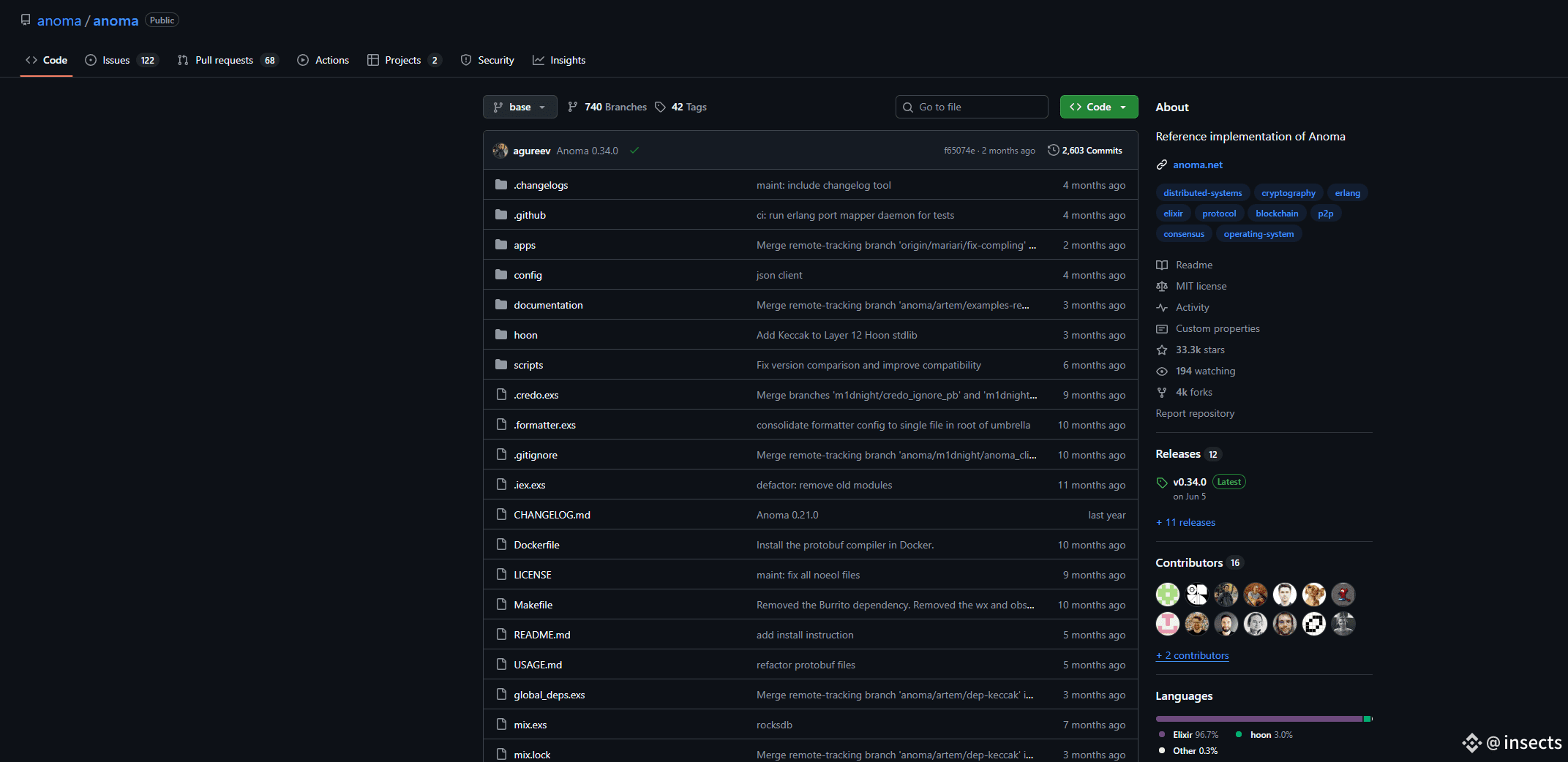1568x762 pixels.
Task: Open the hoon folder
Action: click(x=525, y=335)
